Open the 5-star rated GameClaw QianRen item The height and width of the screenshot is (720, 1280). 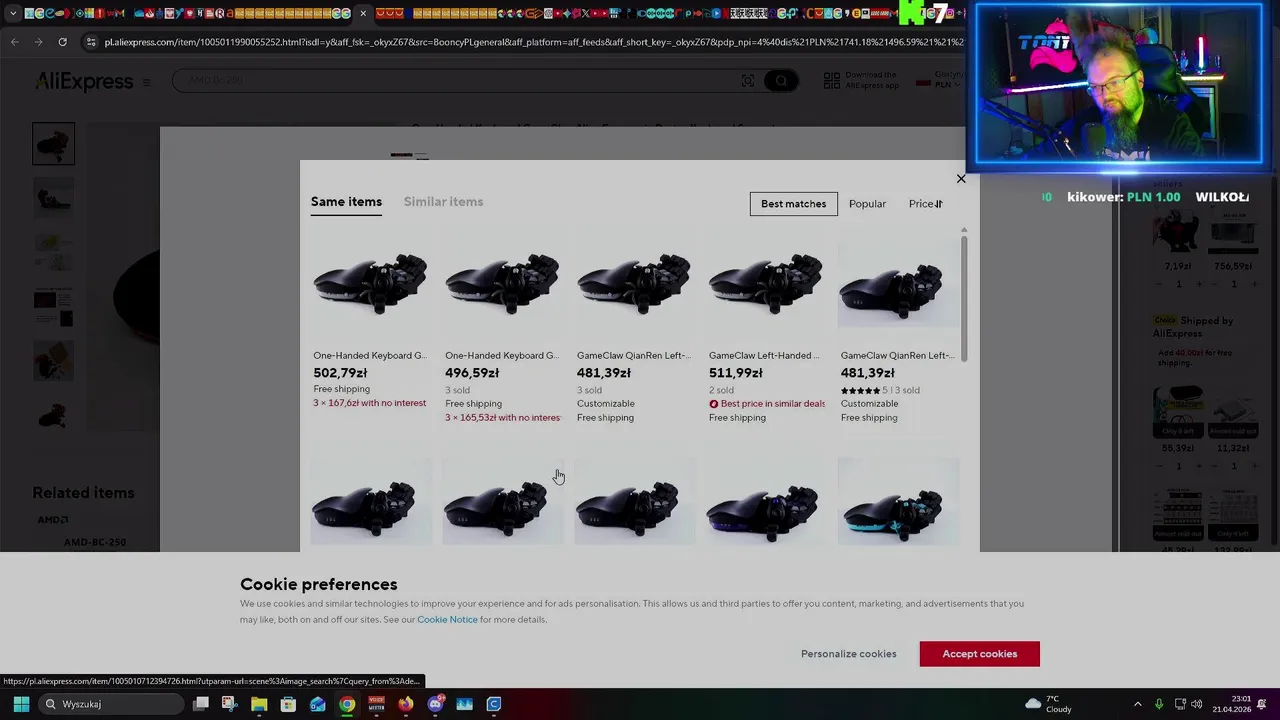point(898,332)
